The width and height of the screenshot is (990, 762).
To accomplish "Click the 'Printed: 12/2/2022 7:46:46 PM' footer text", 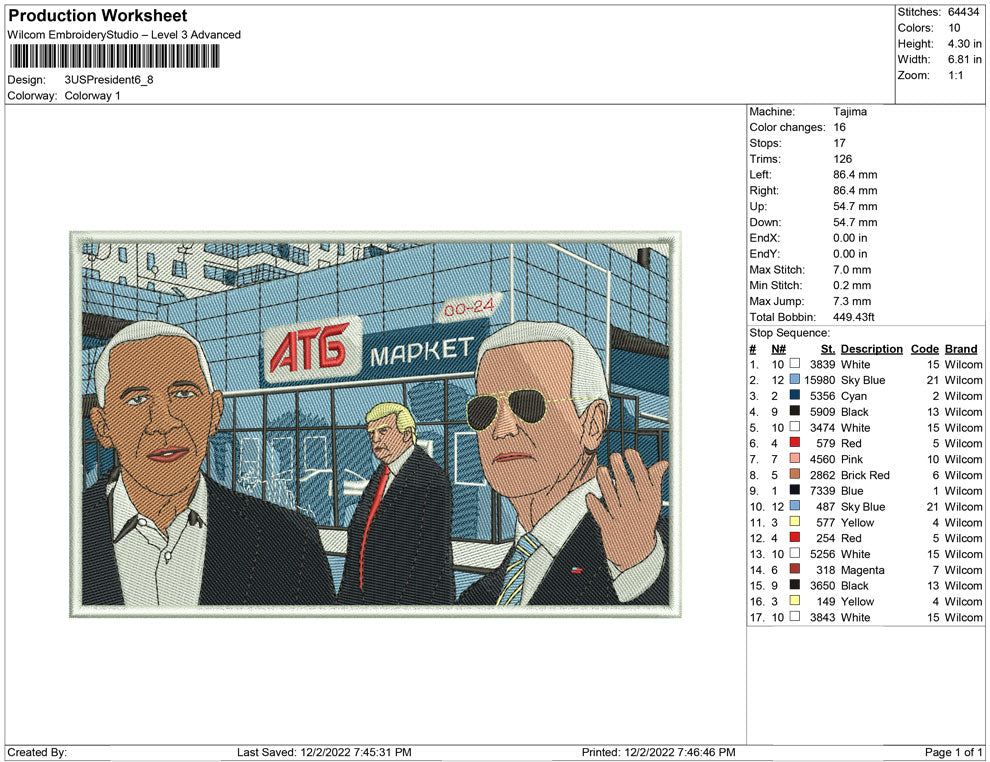I will pos(659,752).
